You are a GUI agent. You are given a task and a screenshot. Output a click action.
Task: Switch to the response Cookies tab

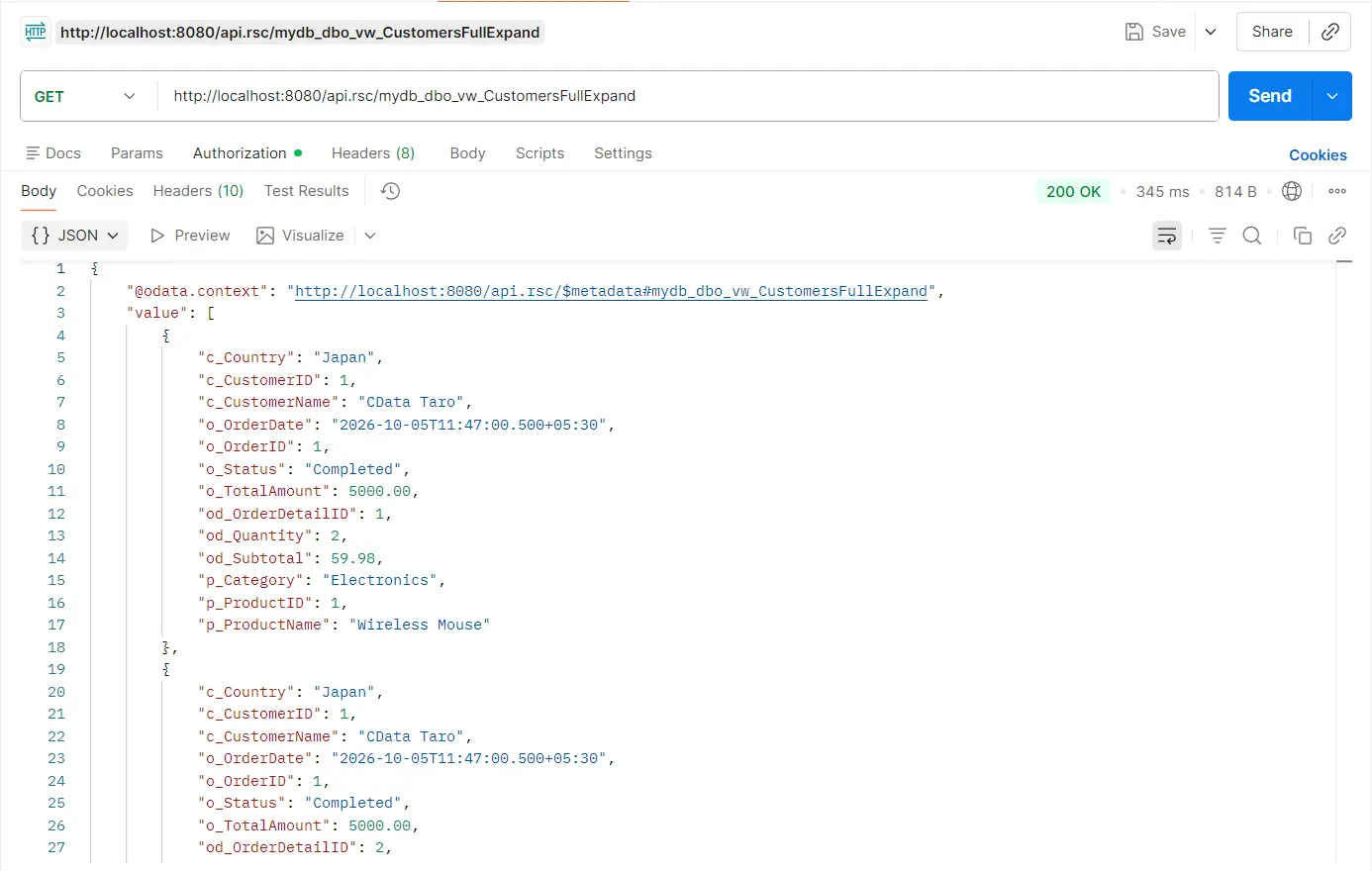click(105, 191)
